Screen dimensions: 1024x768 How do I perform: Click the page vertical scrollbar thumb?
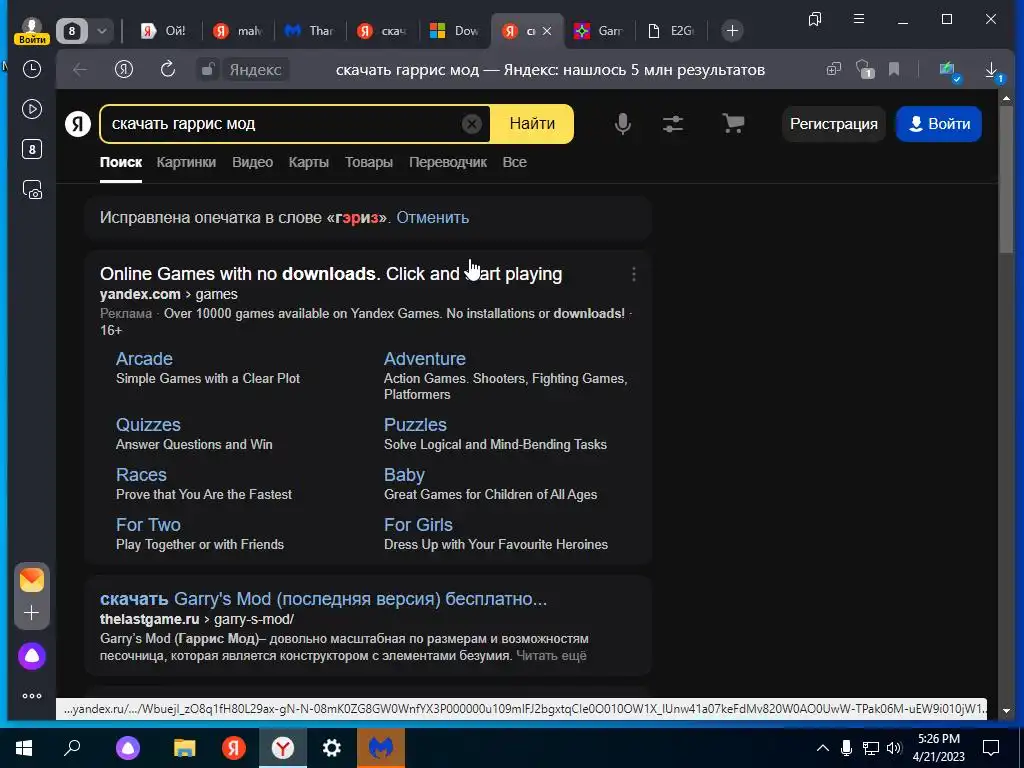(x=1006, y=180)
